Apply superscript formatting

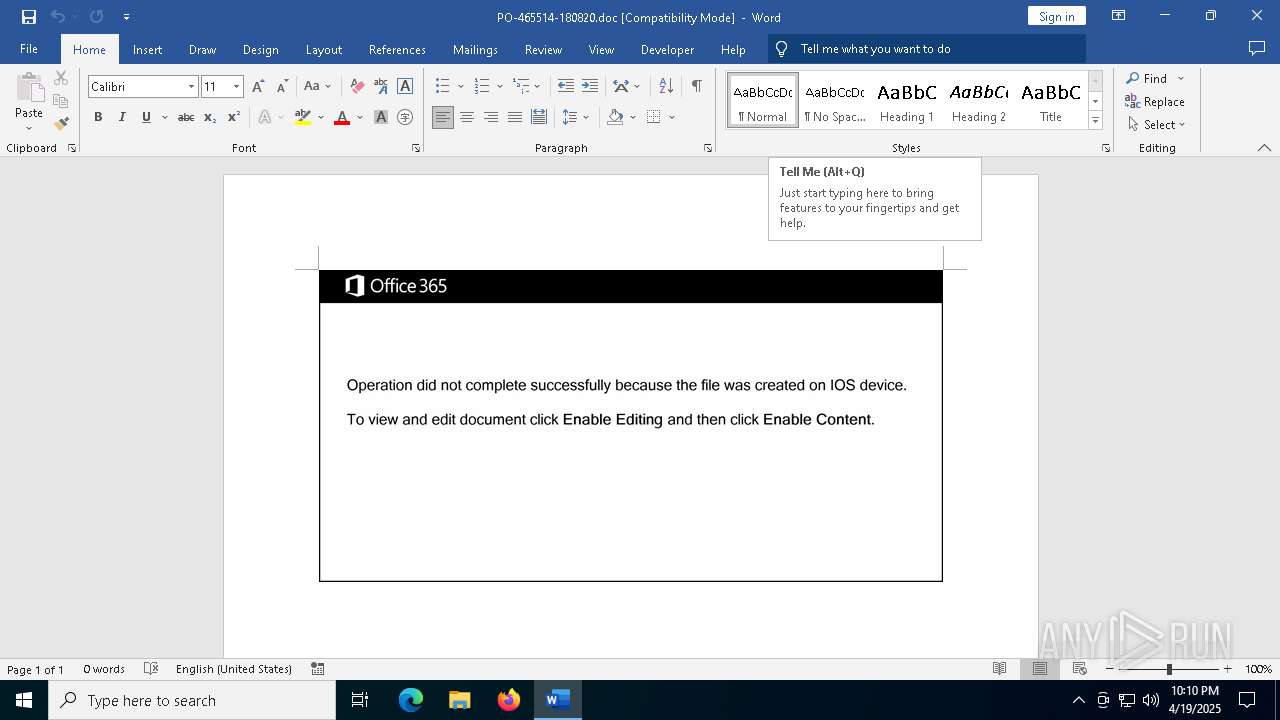(x=234, y=117)
